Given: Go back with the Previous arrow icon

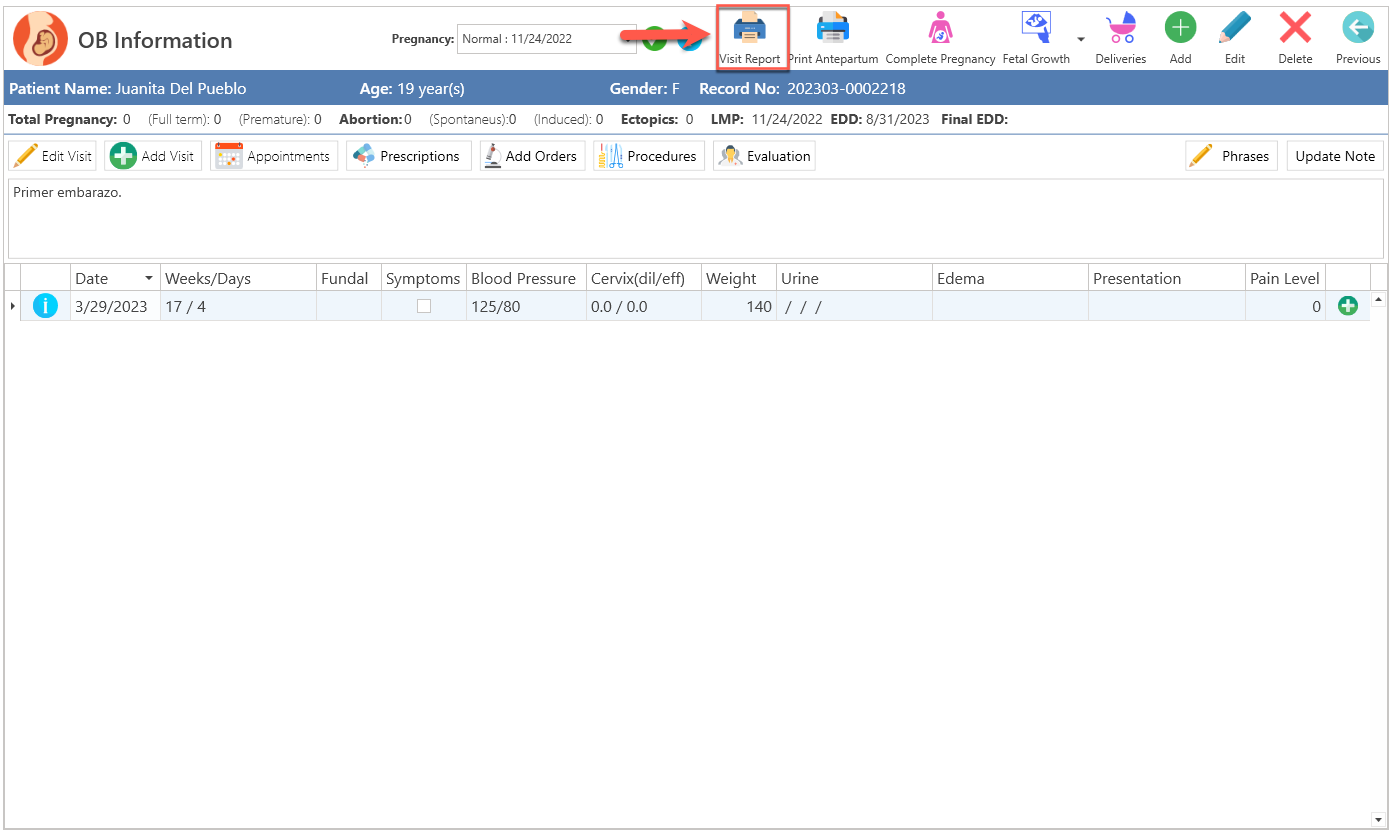Looking at the screenshot, I should (1357, 28).
